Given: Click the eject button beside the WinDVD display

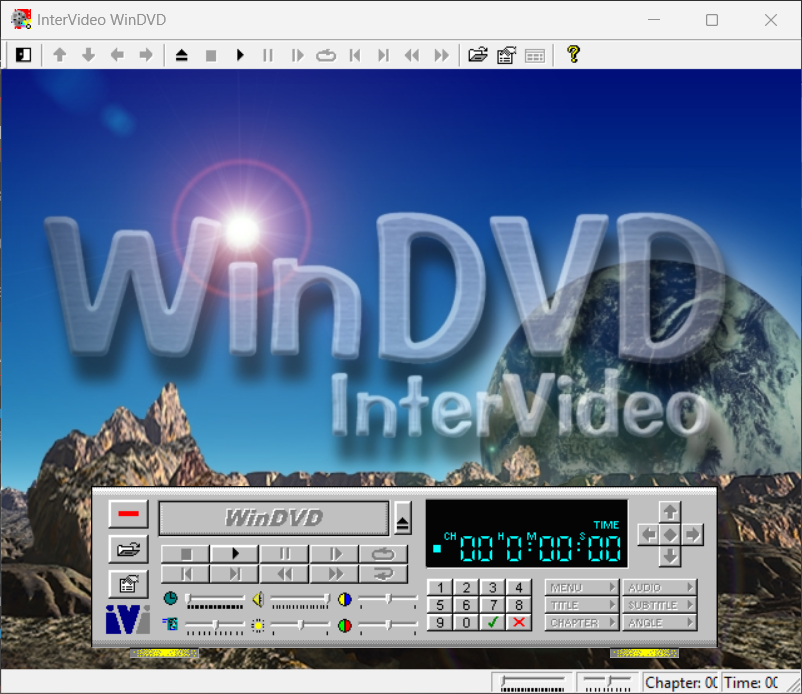Looking at the screenshot, I should tap(403, 519).
